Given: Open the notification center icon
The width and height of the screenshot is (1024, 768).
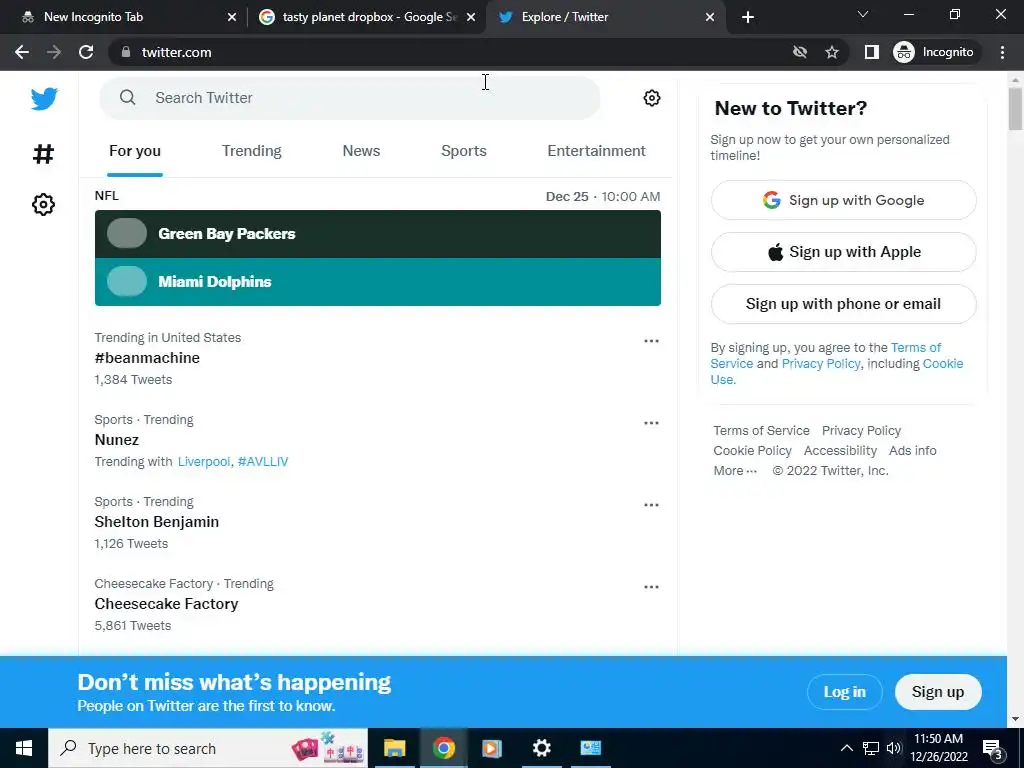Looking at the screenshot, I should 993,749.
